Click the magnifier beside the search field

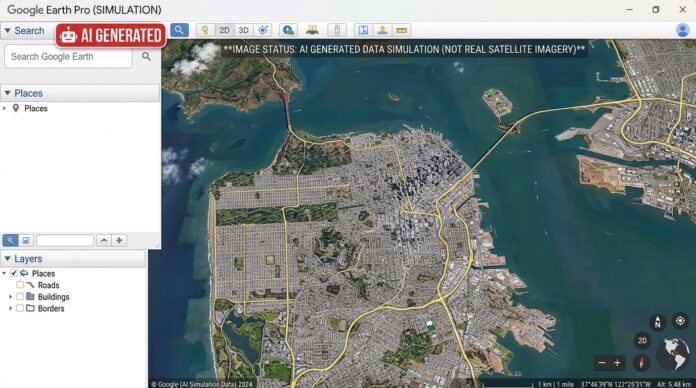coord(146,56)
